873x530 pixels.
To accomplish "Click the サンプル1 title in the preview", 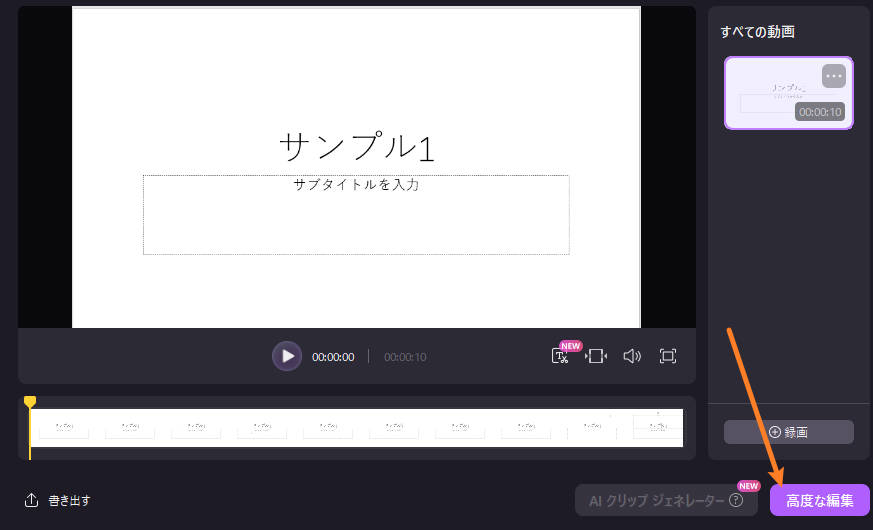I will click(x=356, y=146).
